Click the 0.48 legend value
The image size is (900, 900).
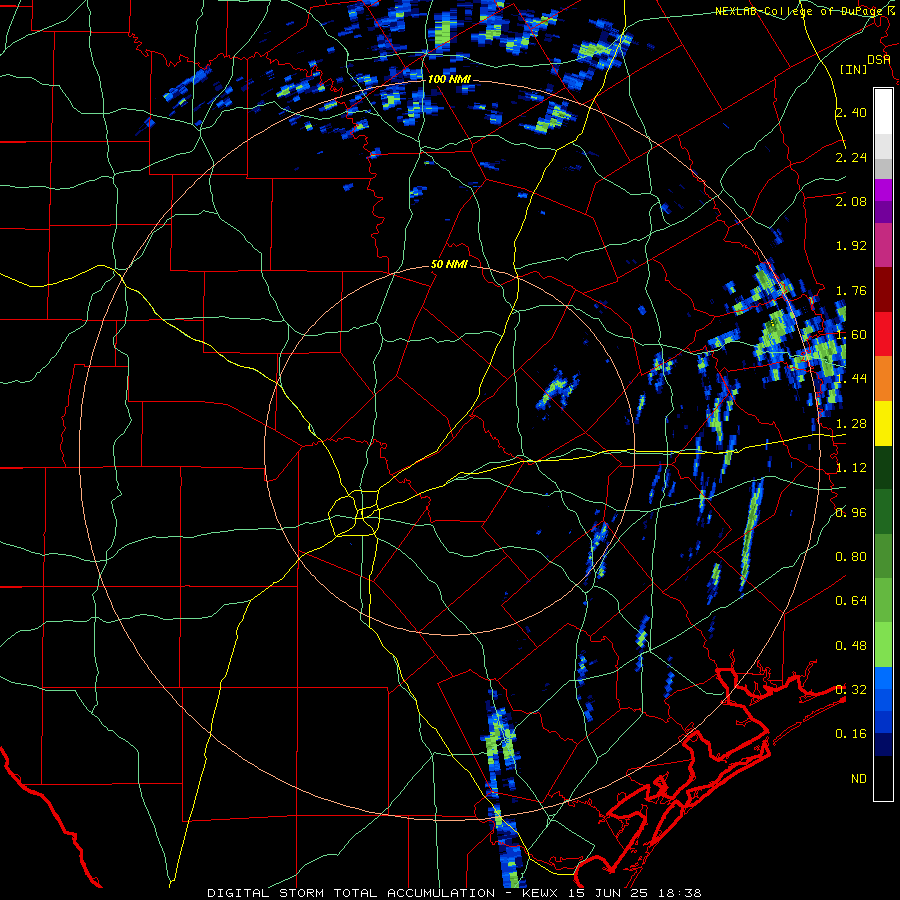tap(851, 646)
